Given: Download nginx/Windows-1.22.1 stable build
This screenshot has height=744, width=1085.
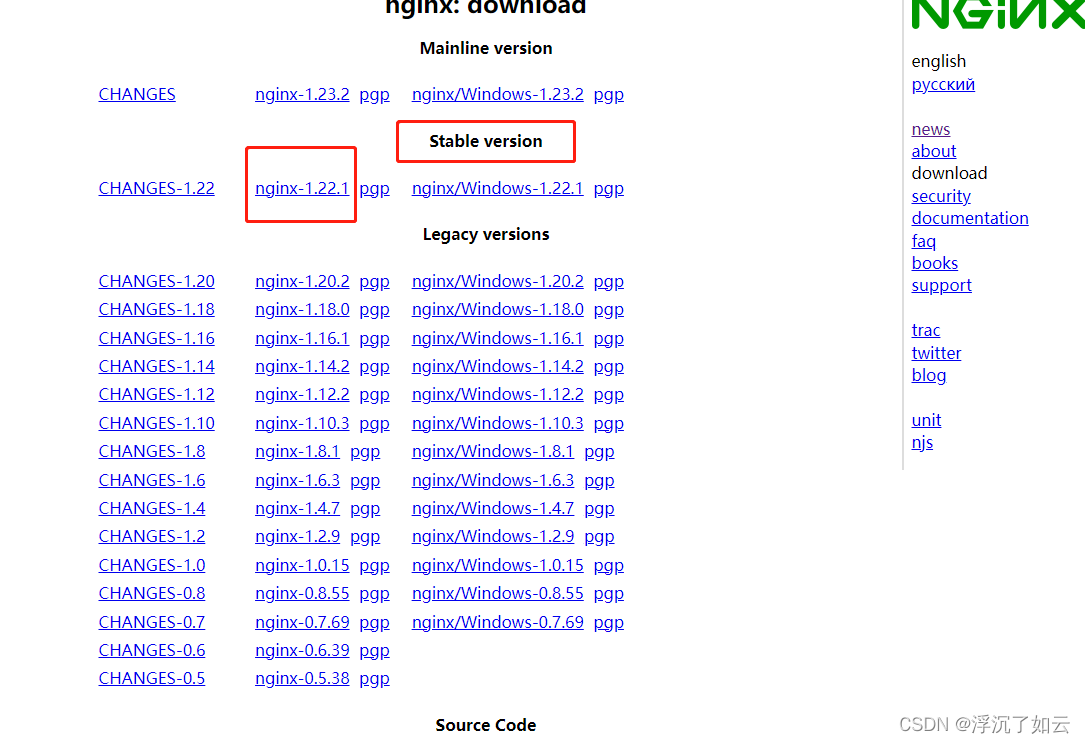Looking at the screenshot, I should tap(498, 188).
